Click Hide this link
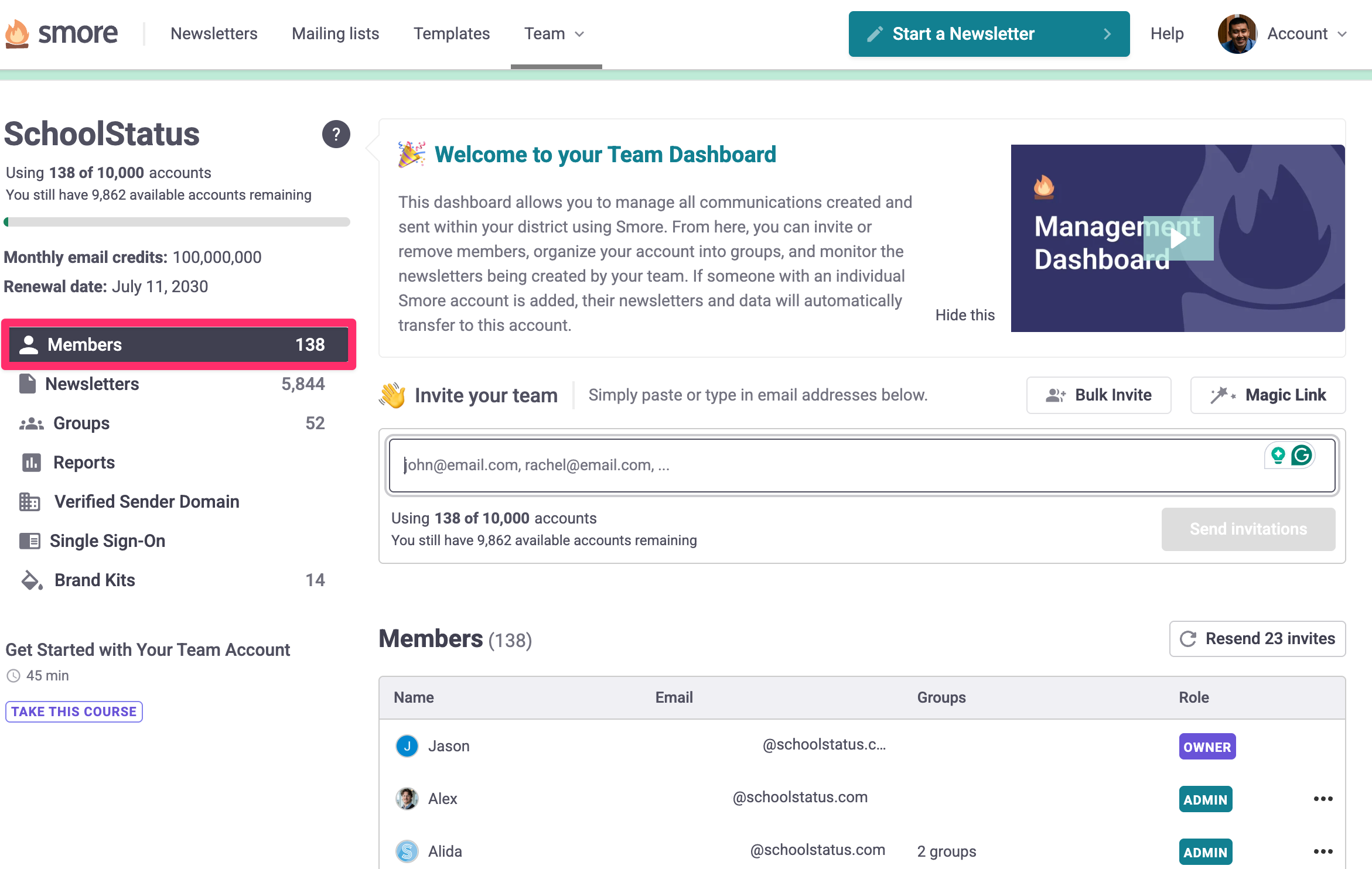The height and width of the screenshot is (869, 1372). pyautogui.click(x=965, y=315)
